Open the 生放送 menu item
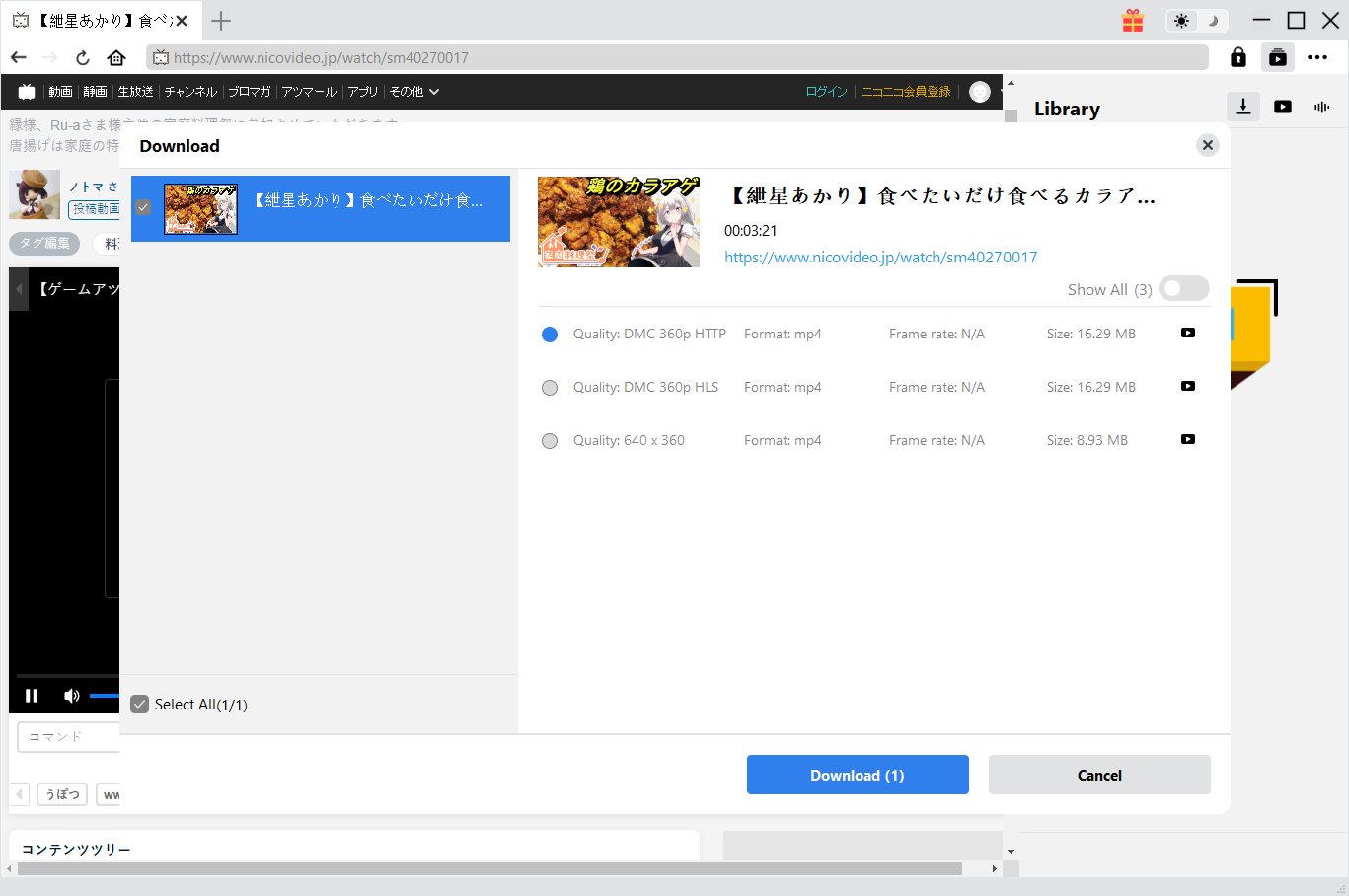The width and height of the screenshot is (1349, 896). click(135, 92)
